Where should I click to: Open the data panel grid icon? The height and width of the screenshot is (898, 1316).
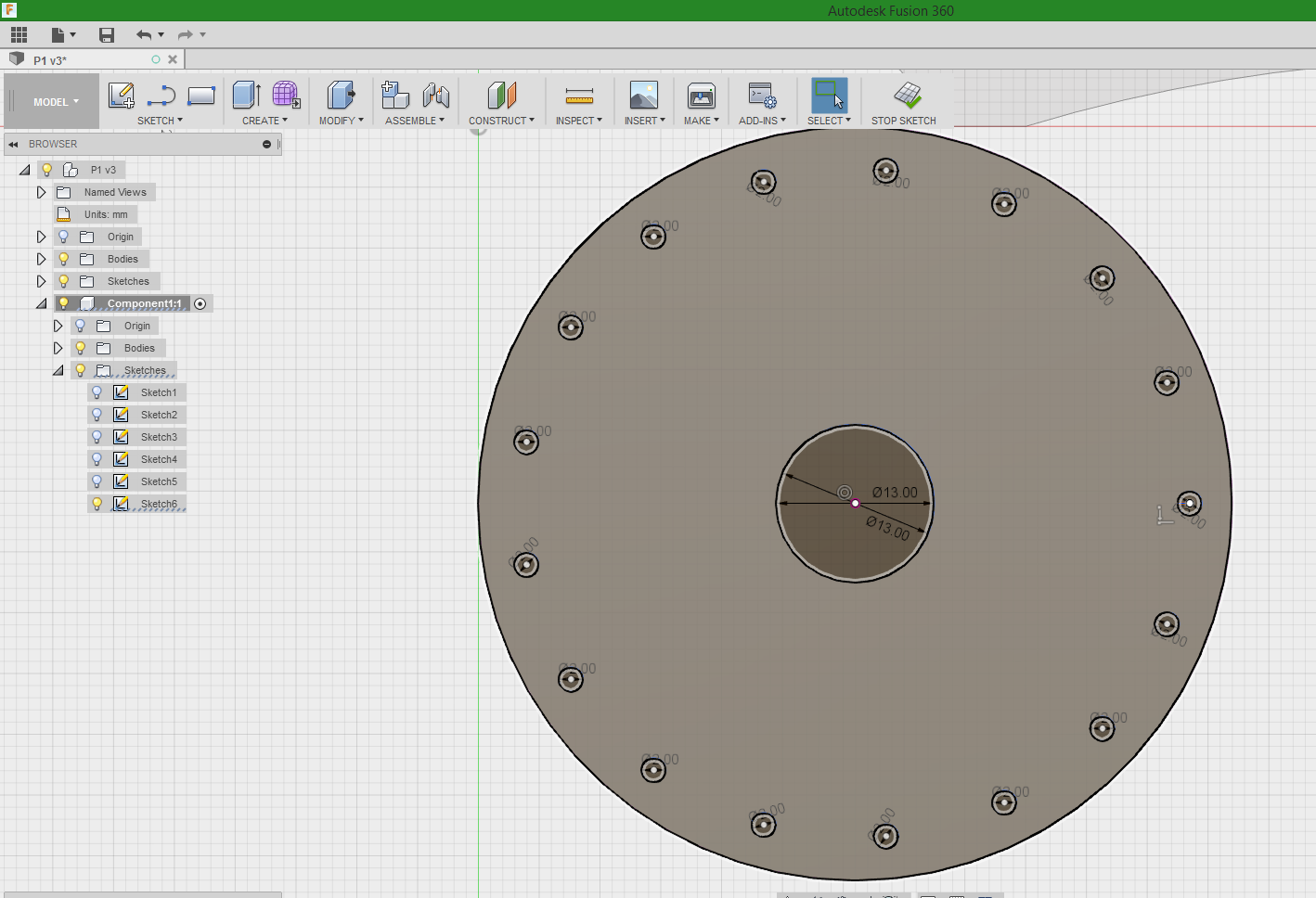point(19,34)
